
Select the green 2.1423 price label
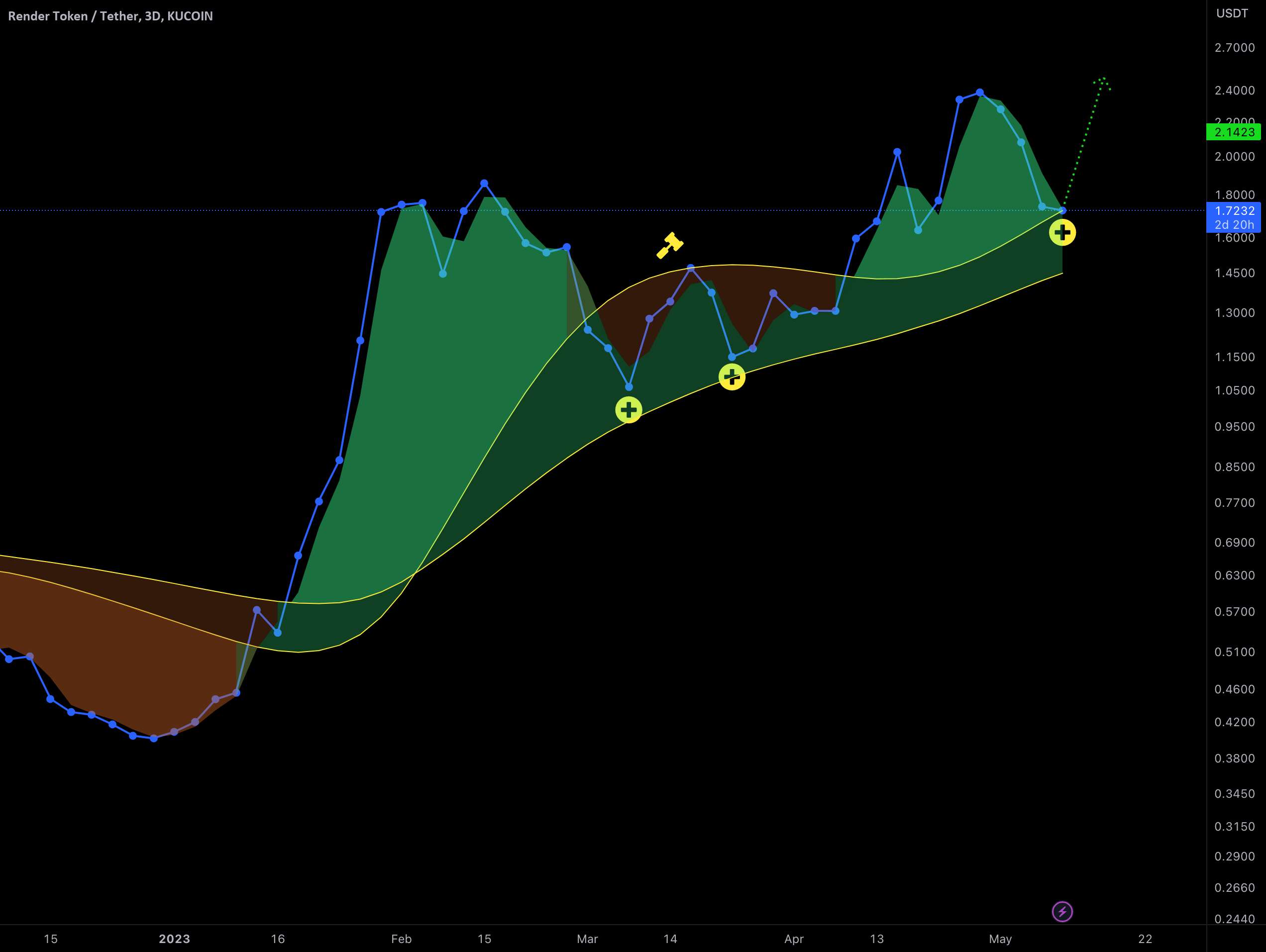[1233, 132]
